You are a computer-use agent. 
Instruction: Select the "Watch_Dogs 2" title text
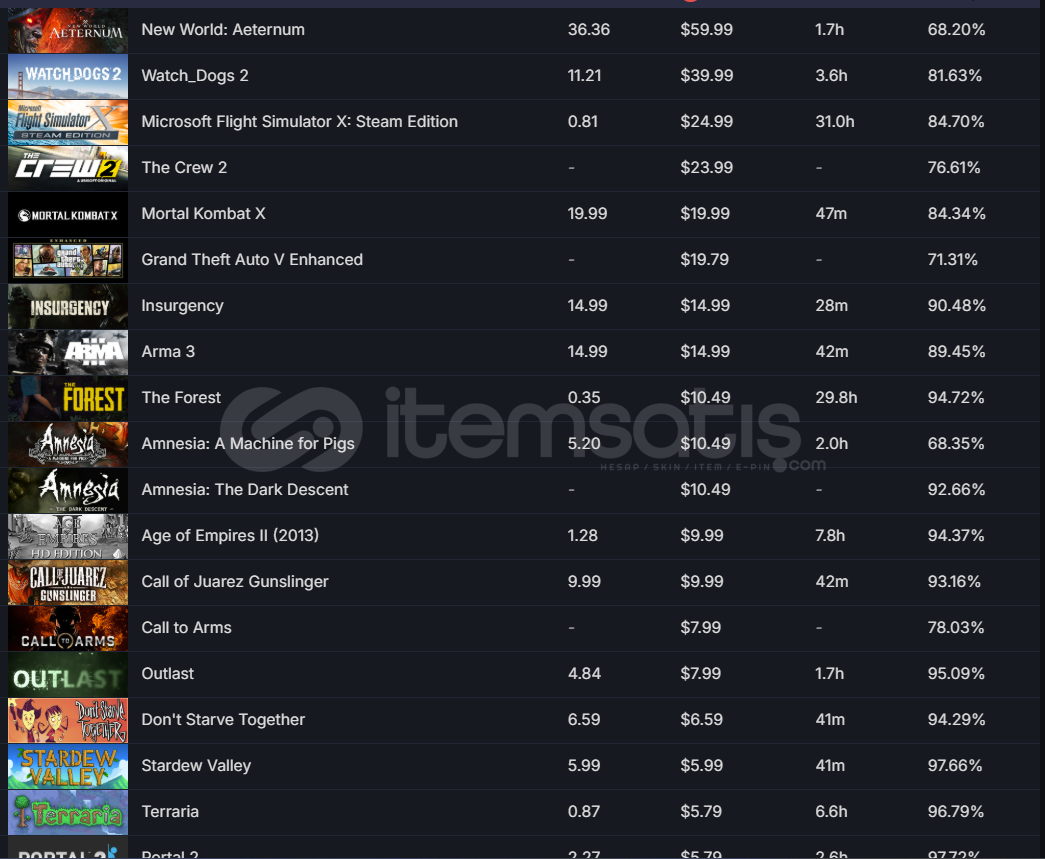point(195,75)
